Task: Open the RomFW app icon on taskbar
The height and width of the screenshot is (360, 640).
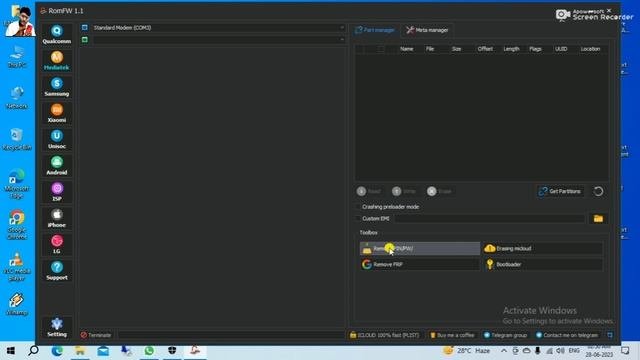Action: pyautogui.click(x=195, y=351)
